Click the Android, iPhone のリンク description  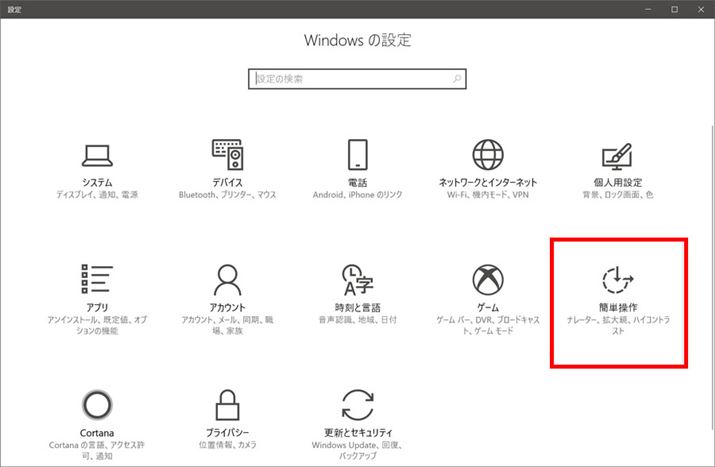point(358,195)
